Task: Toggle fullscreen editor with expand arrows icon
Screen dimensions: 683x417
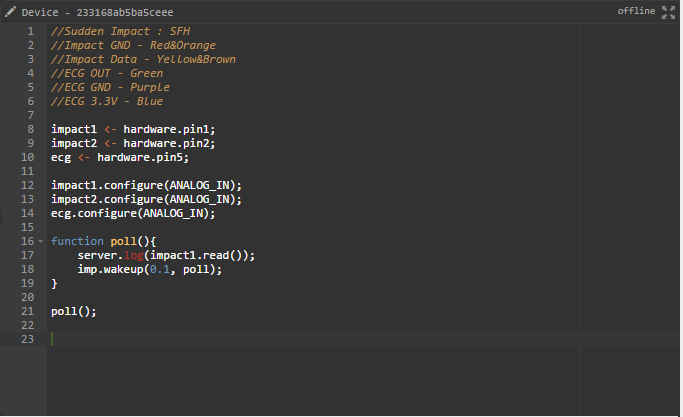Action: click(668, 12)
